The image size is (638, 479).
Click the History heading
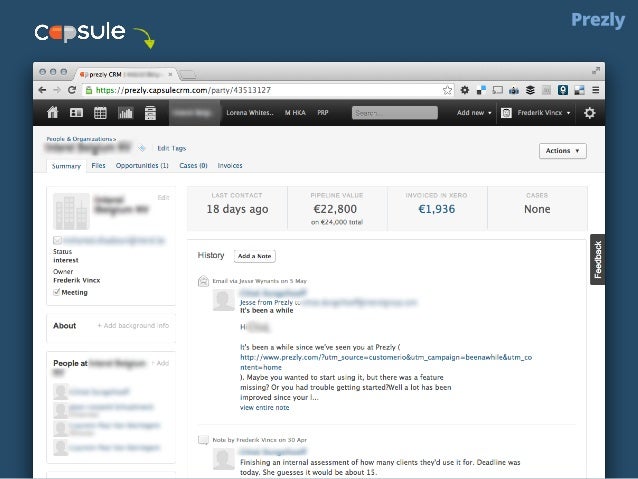pyautogui.click(x=211, y=255)
